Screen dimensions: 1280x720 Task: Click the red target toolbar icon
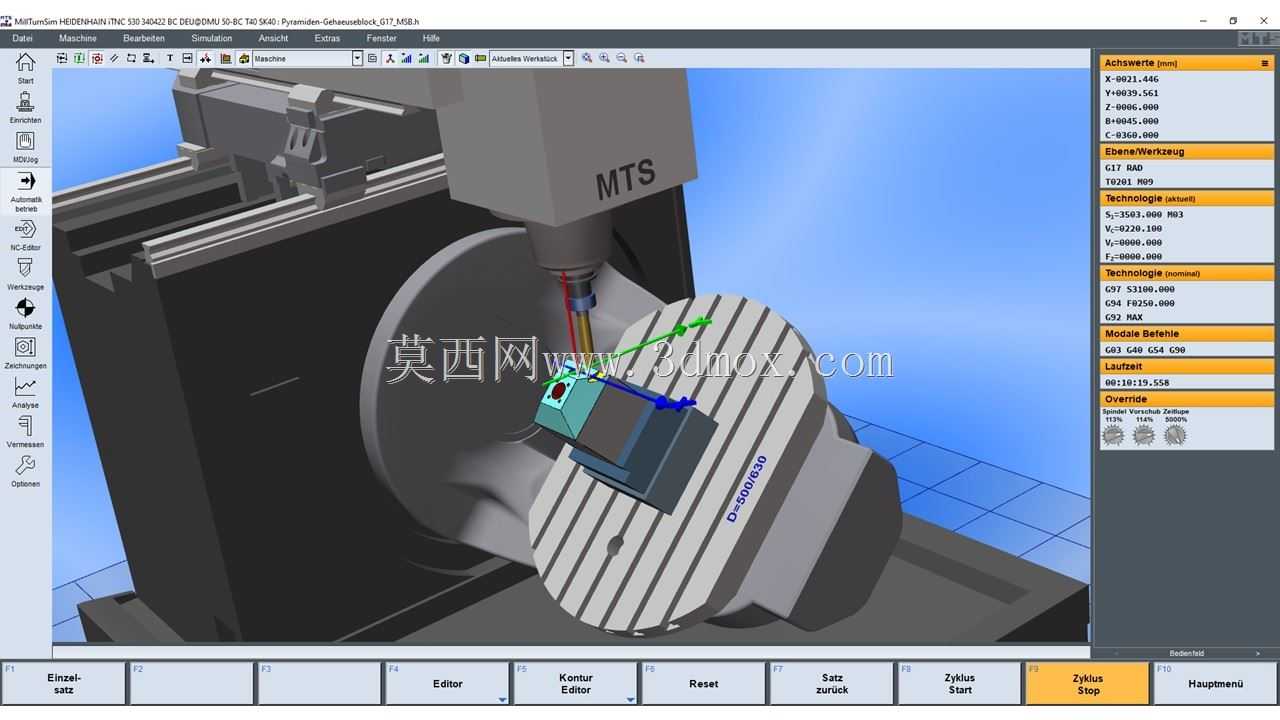point(97,58)
